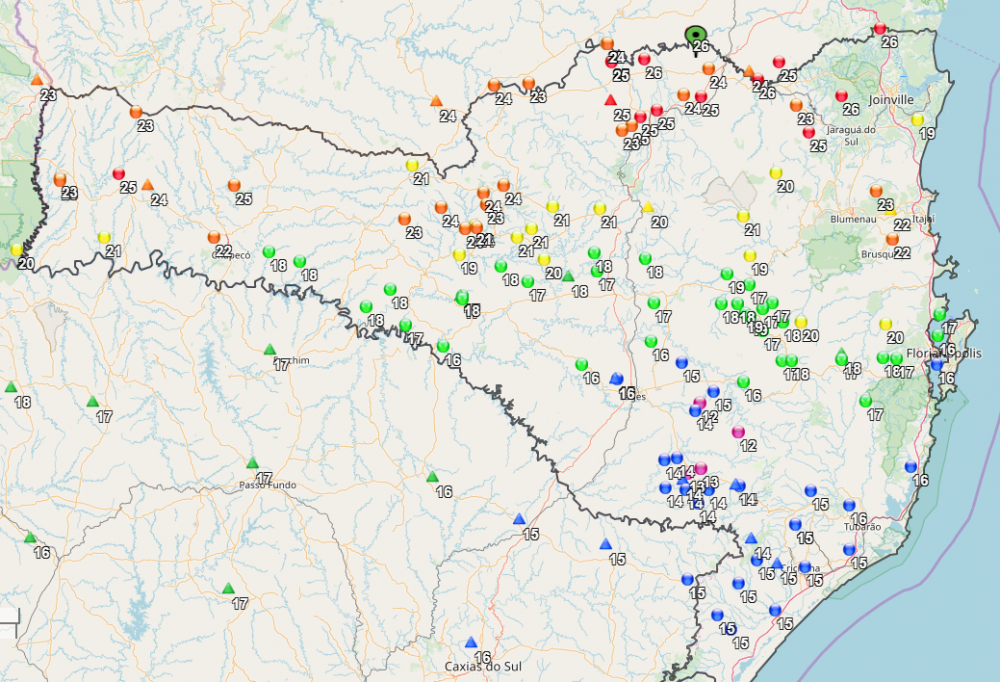This screenshot has height=682, width=1000.
Task: Click the red circle labeled 26 at the northeast border
Action: click(880, 29)
